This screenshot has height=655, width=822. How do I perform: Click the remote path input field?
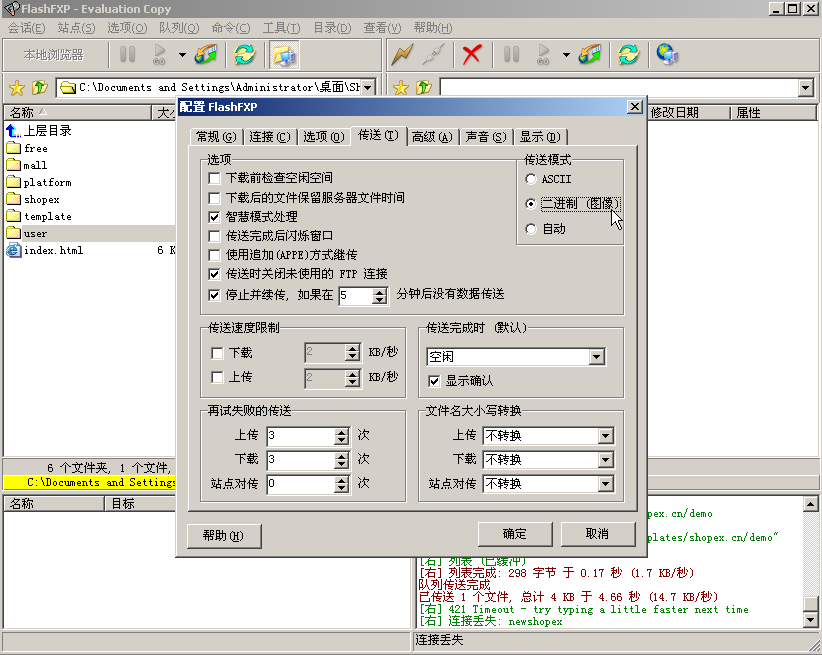tap(620, 88)
